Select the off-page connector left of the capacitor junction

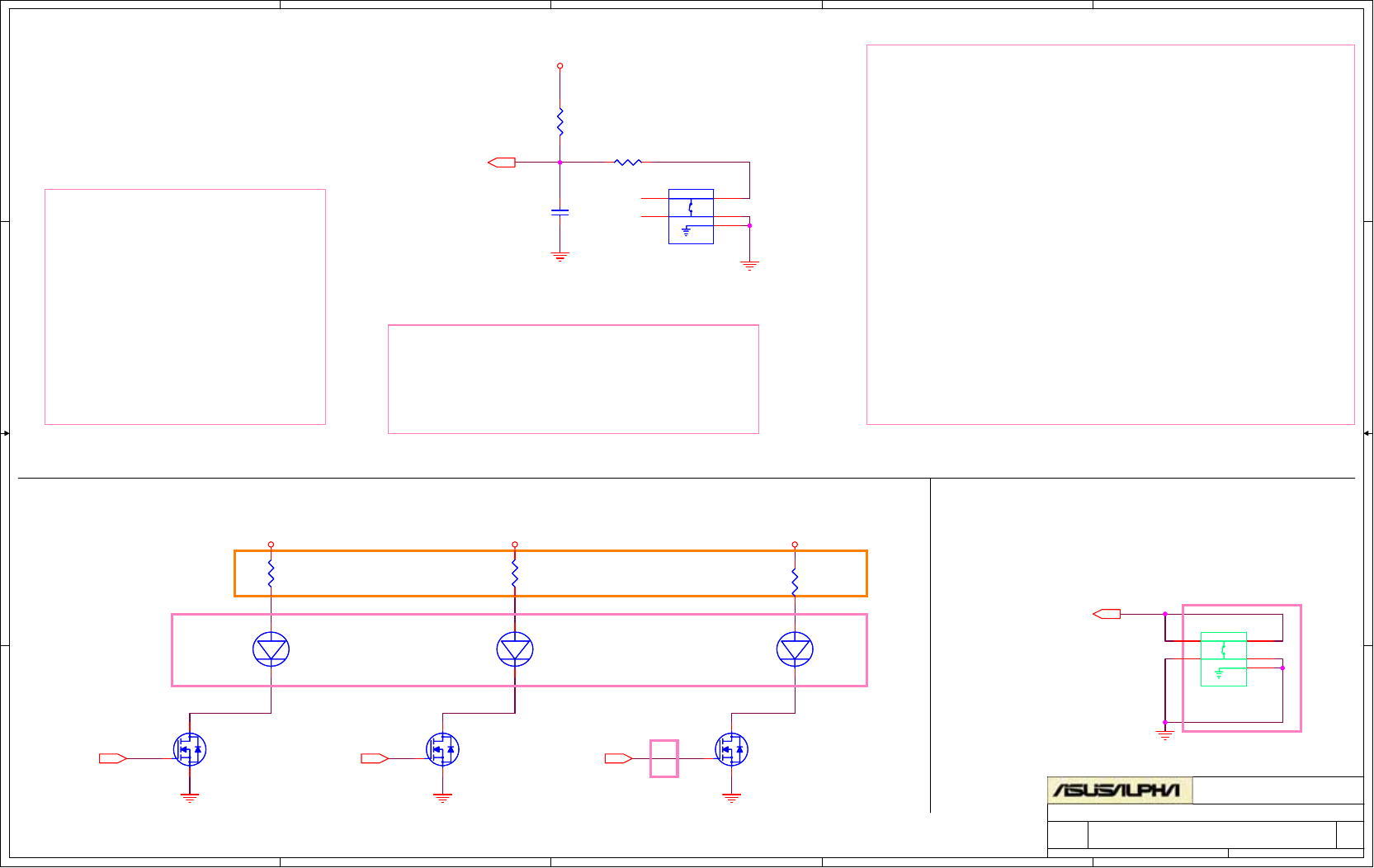(502, 163)
